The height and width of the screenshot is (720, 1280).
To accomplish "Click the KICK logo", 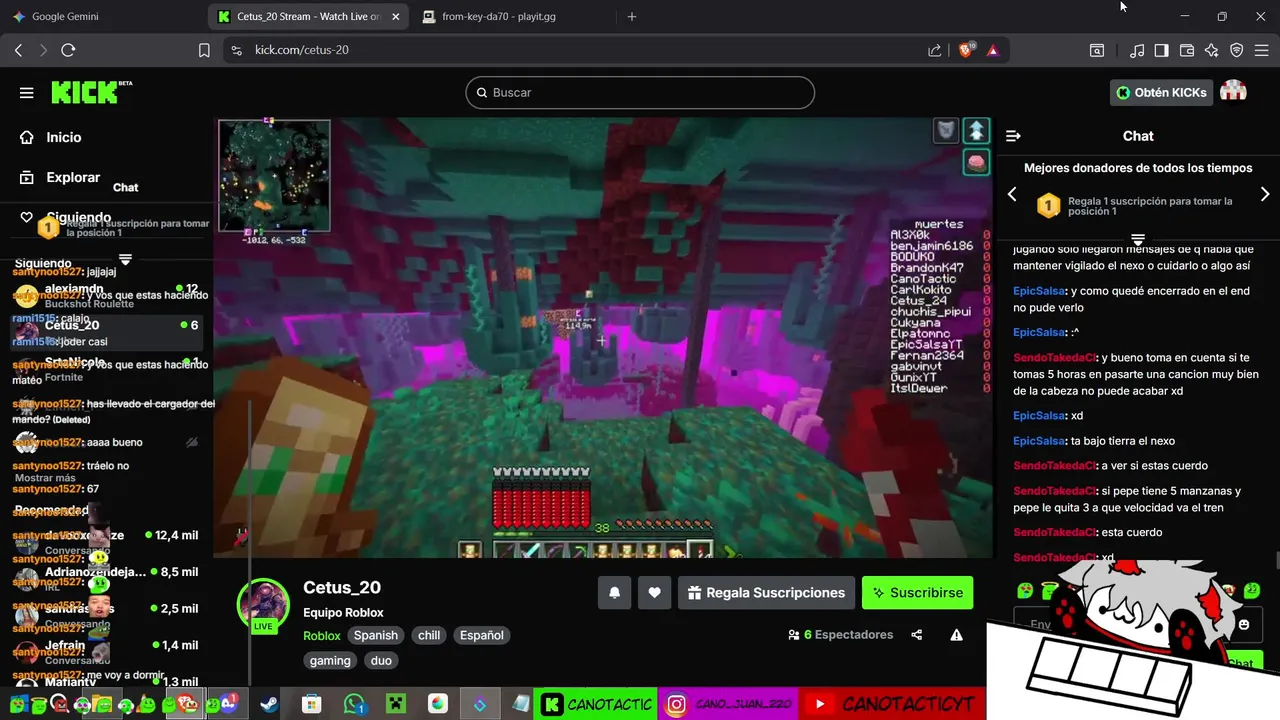I will click(x=92, y=92).
